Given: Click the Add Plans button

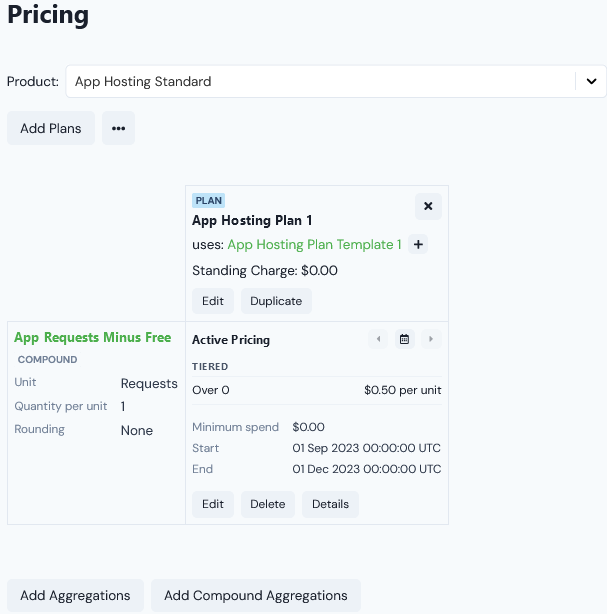Looking at the screenshot, I should pyautogui.click(x=51, y=128).
